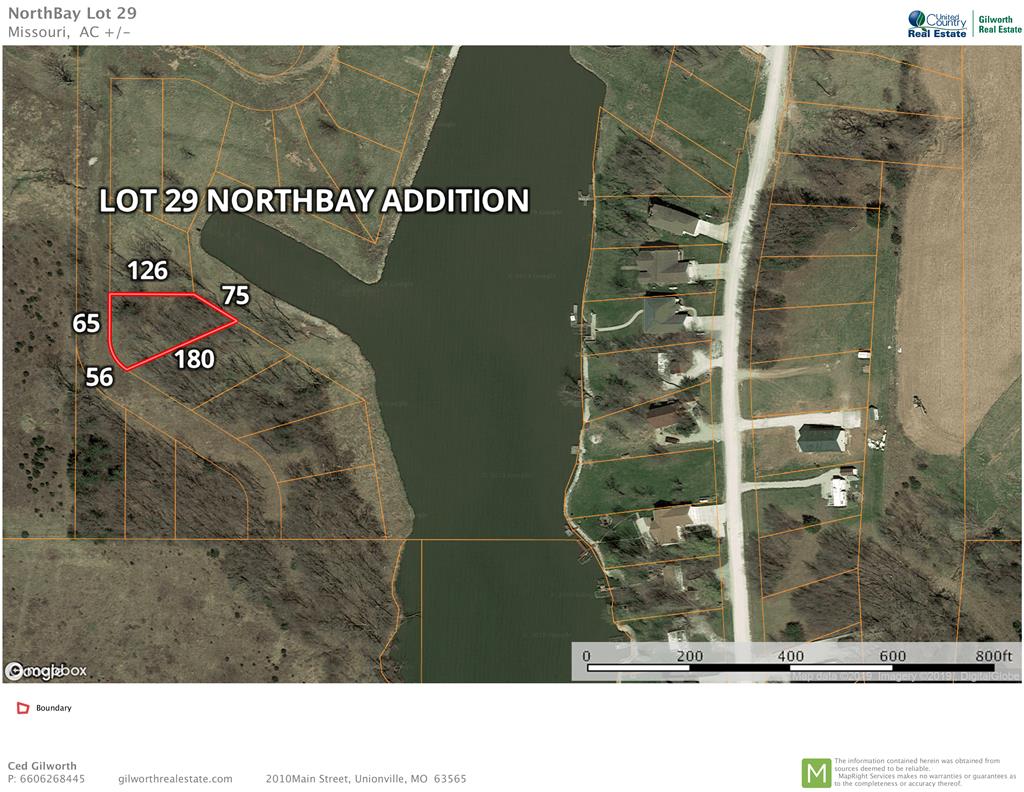Click the 56 dimension label
The image size is (1024, 792).
click(99, 377)
